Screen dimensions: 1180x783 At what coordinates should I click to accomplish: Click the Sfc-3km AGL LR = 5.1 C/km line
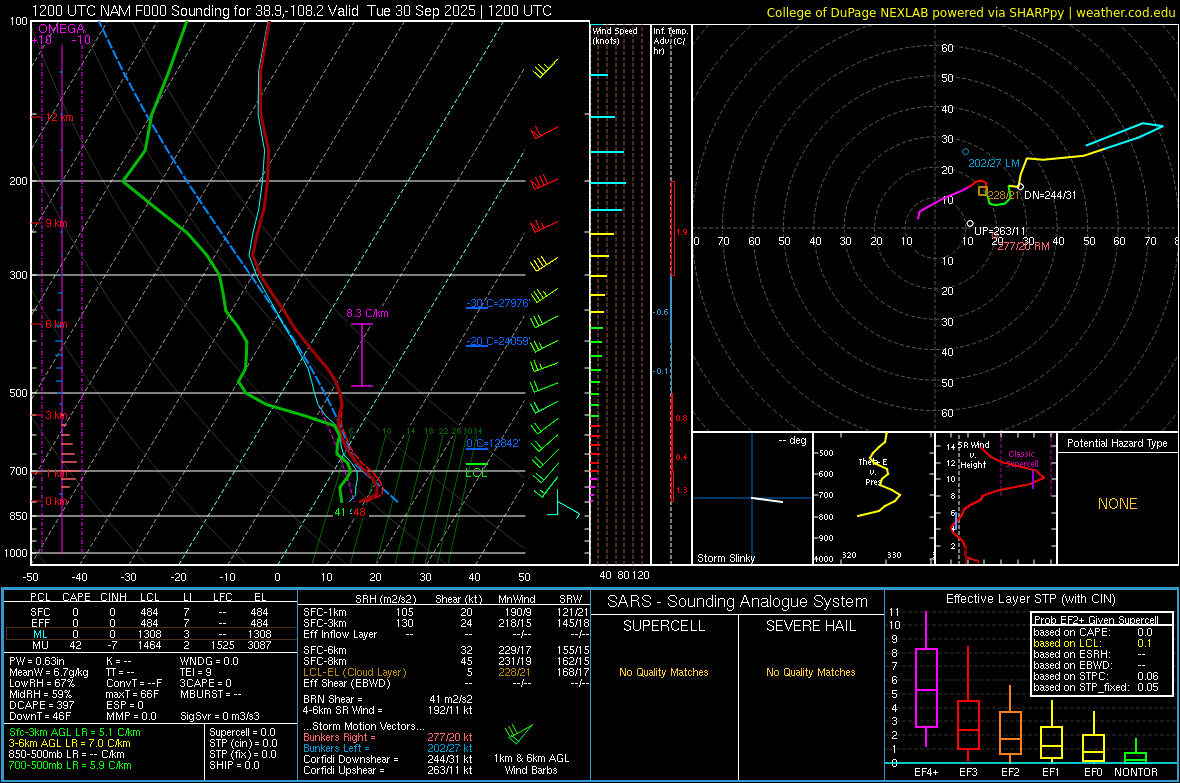click(x=75, y=733)
